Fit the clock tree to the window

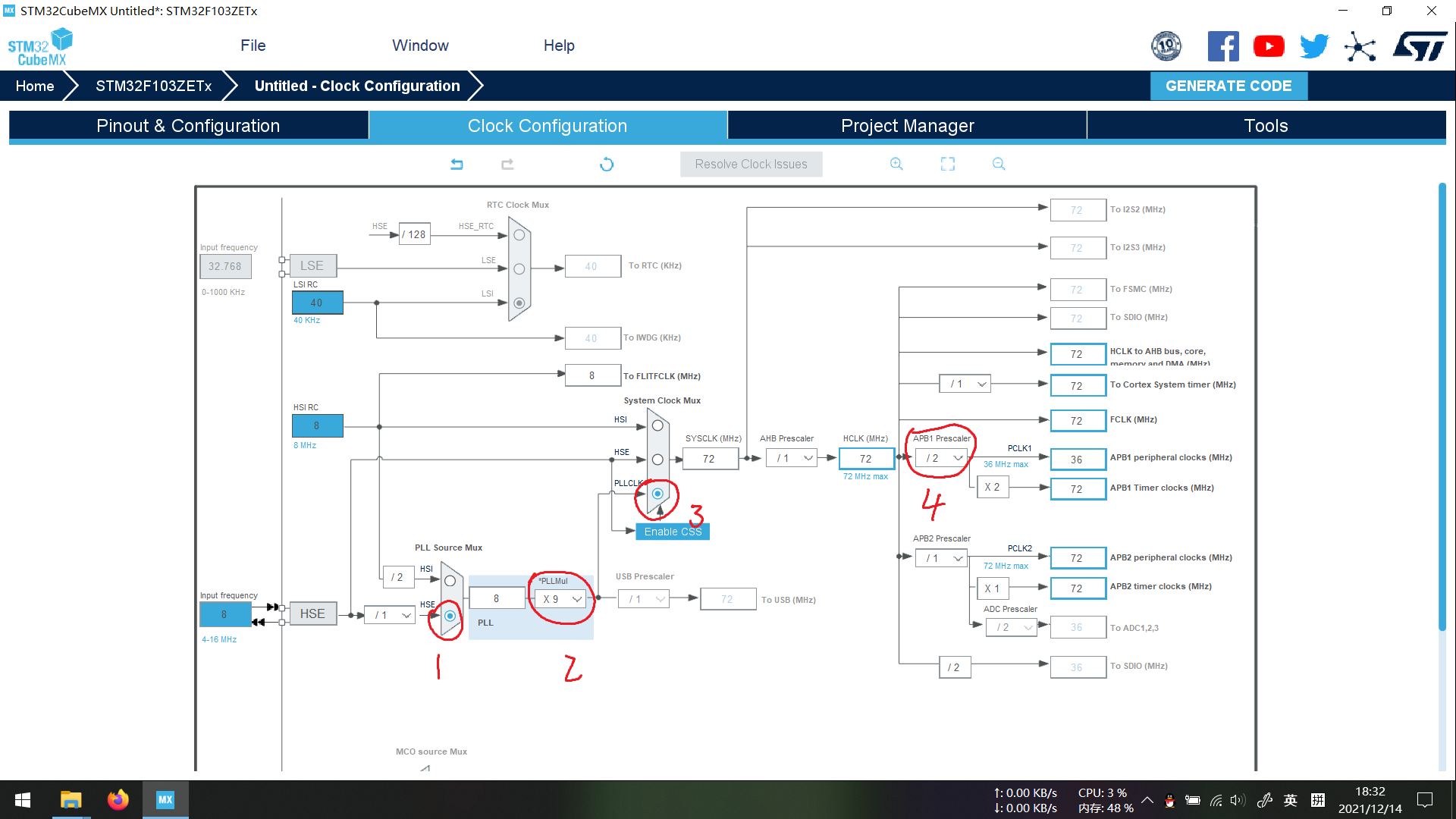(947, 164)
